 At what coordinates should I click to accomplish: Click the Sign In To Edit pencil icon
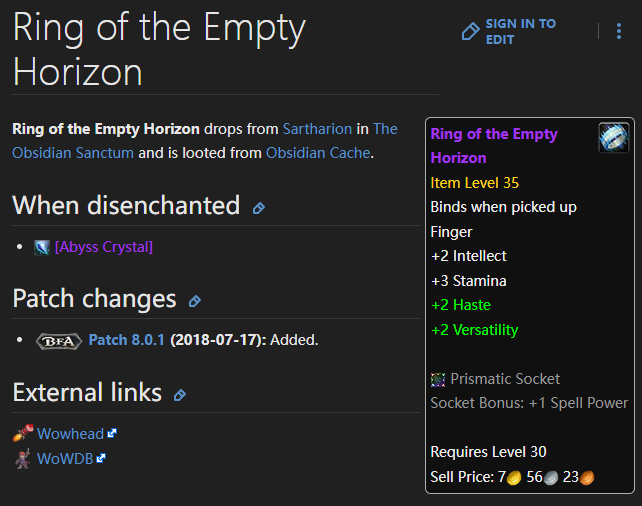(x=470, y=32)
